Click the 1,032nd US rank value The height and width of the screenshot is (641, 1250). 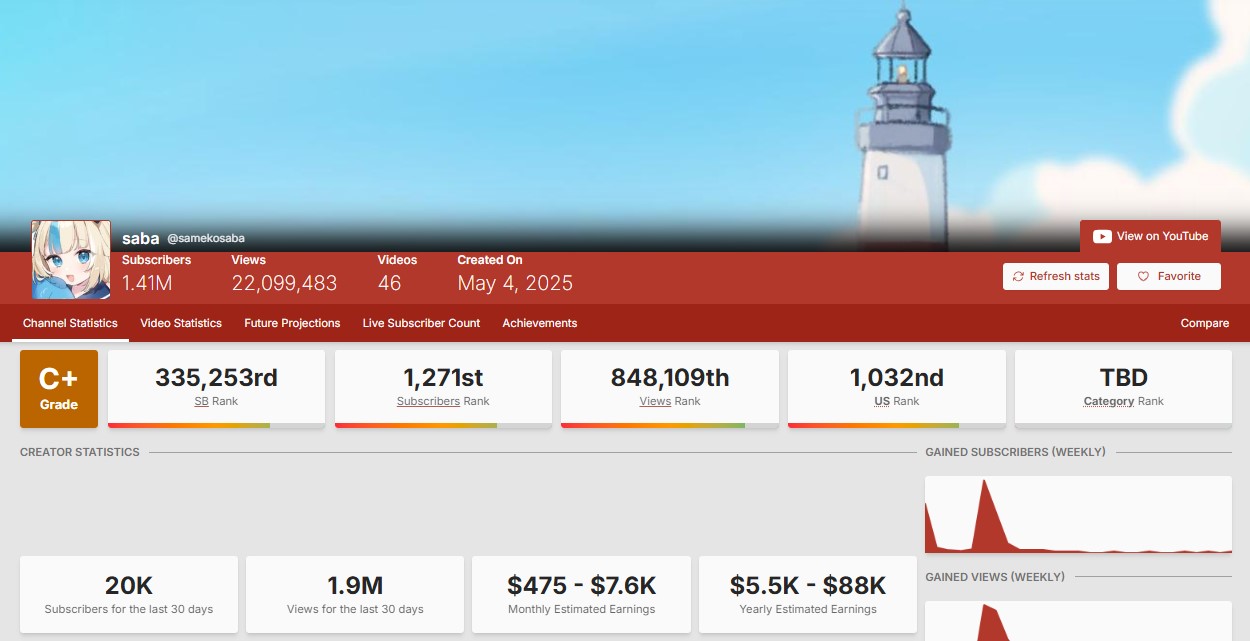(896, 378)
